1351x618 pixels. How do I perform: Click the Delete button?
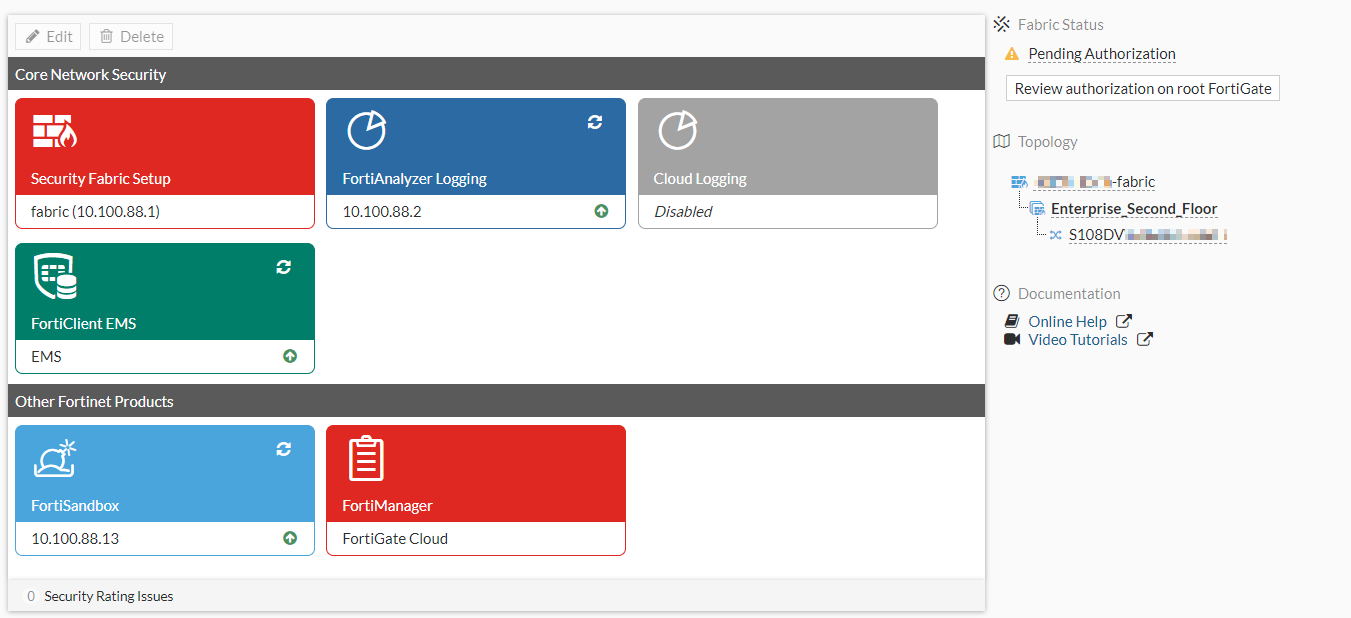tap(131, 37)
